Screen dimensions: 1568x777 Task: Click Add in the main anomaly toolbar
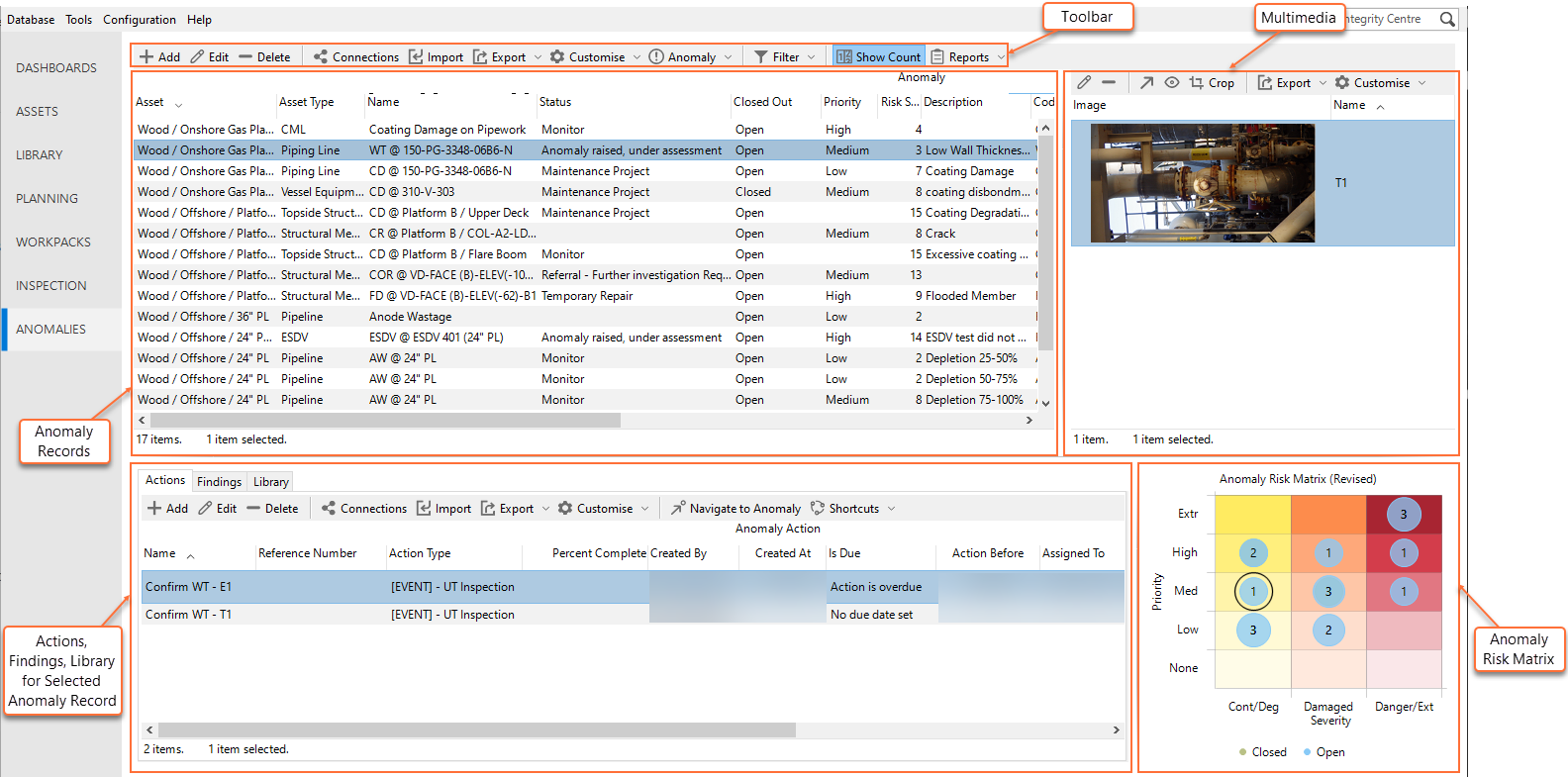coord(159,57)
